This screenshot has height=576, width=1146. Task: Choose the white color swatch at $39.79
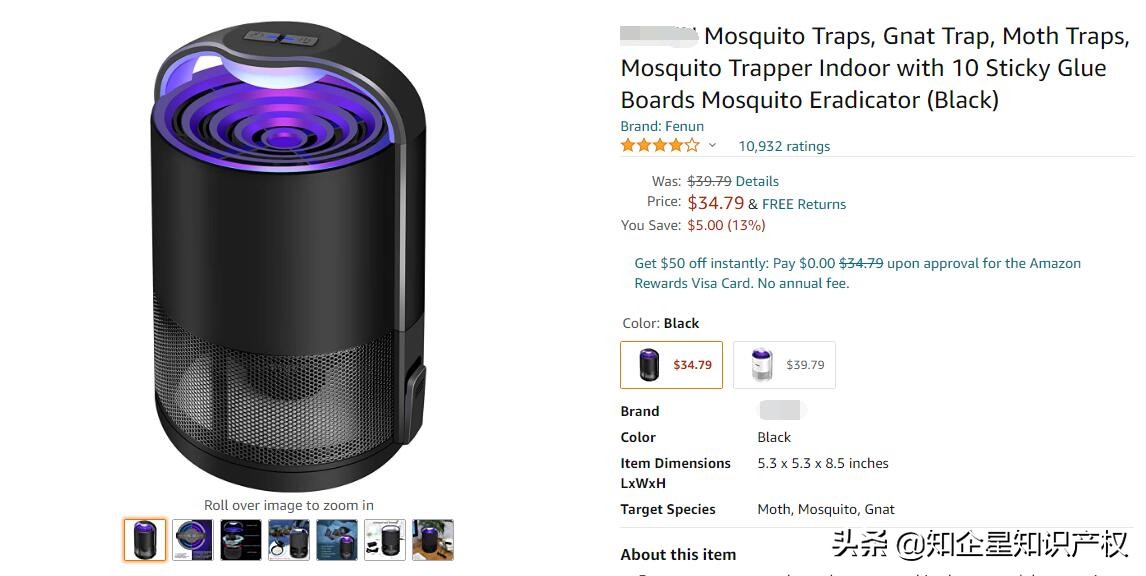(784, 365)
